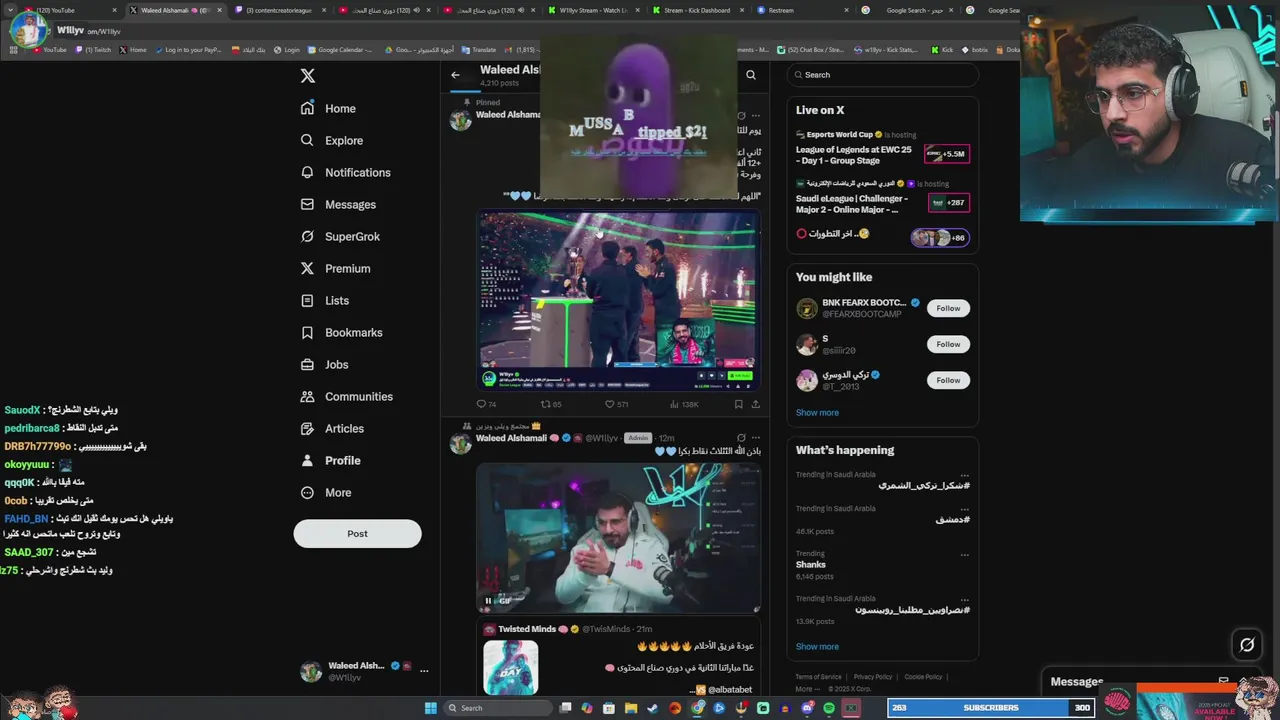Viewport: 1280px width, 720px height.
Task: Show more suggested accounts under You might like
Action: pyautogui.click(x=817, y=412)
